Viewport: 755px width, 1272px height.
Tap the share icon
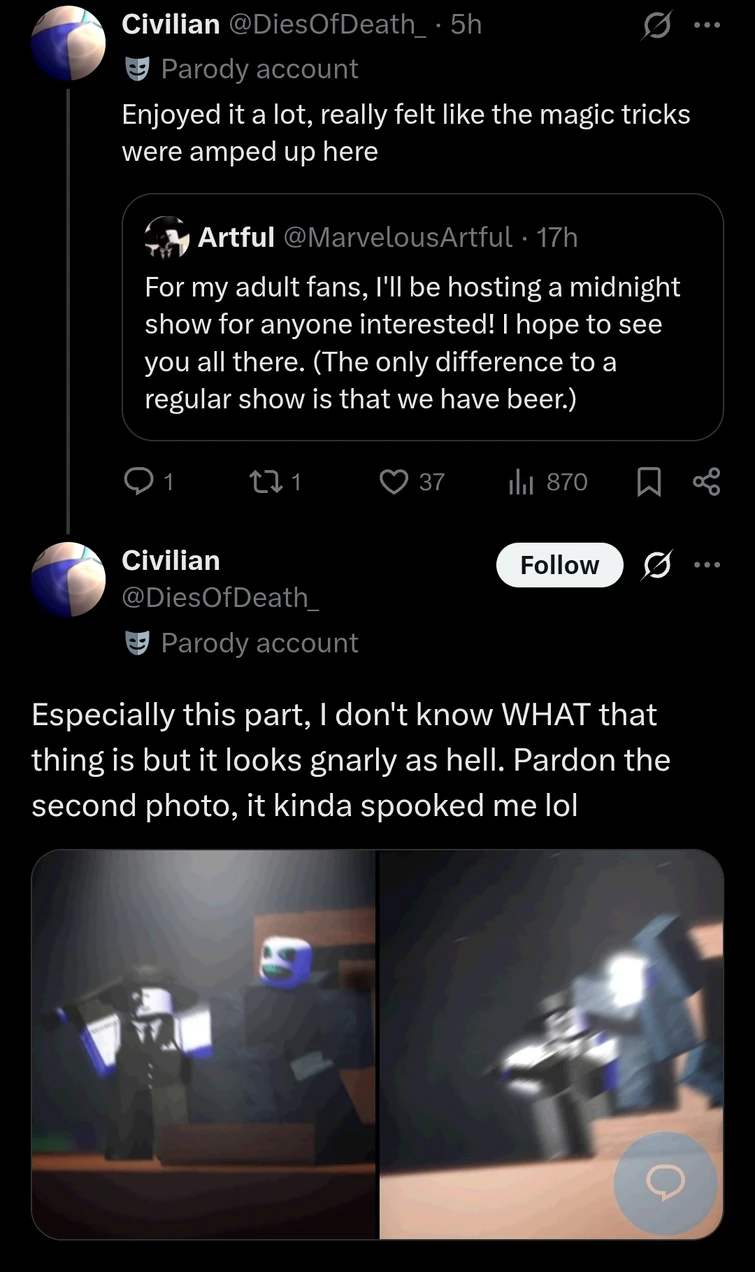click(x=706, y=483)
